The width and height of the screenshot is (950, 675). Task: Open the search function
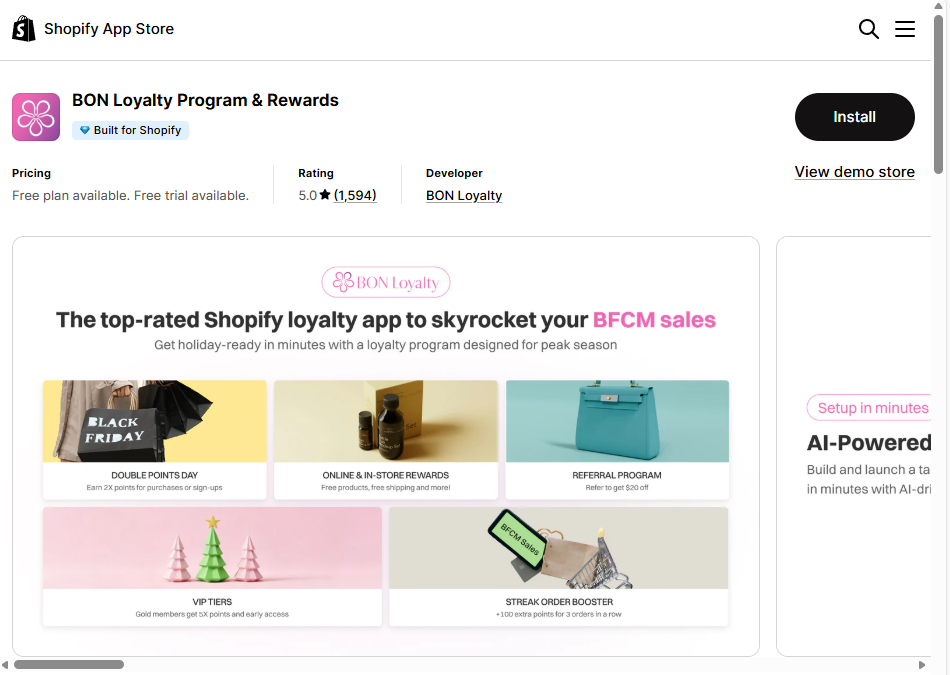tap(868, 29)
